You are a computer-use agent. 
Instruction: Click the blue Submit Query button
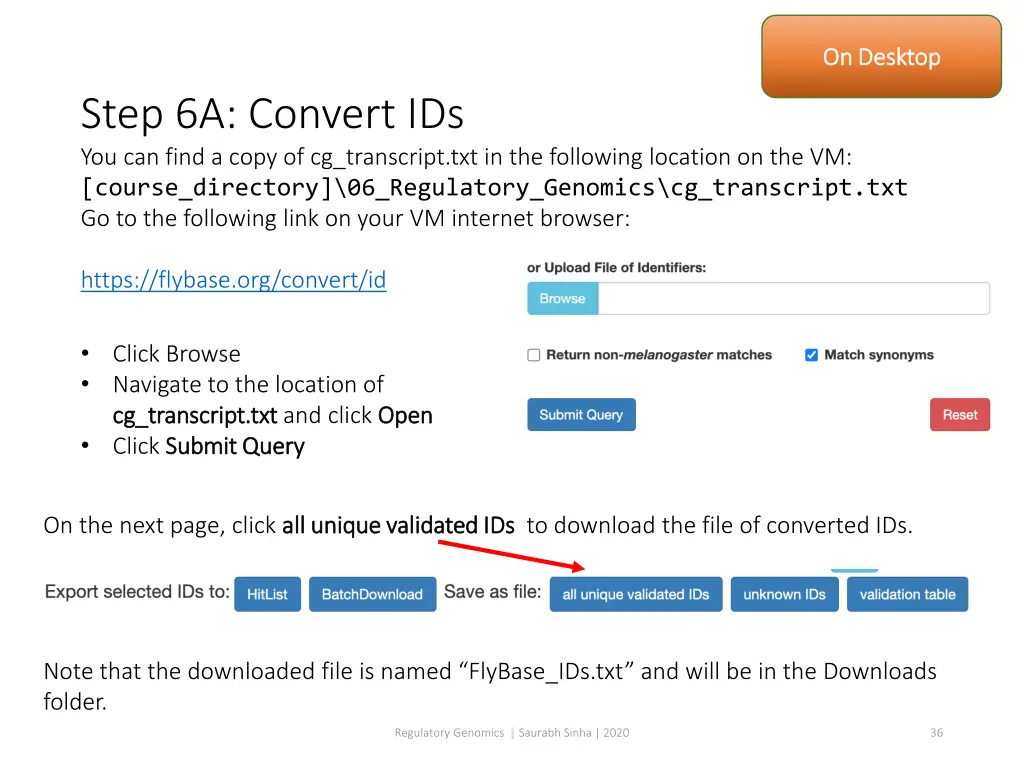coord(581,415)
